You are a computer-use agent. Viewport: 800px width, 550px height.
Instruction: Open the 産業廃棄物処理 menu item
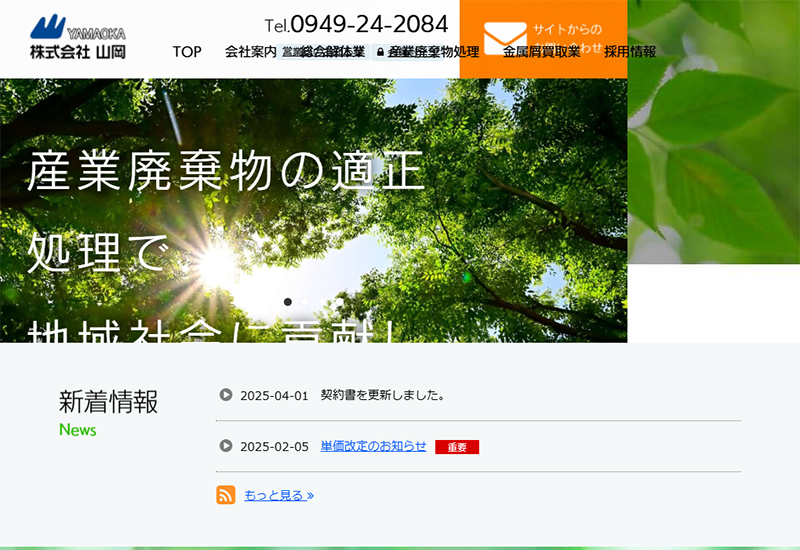click(434, 52)
